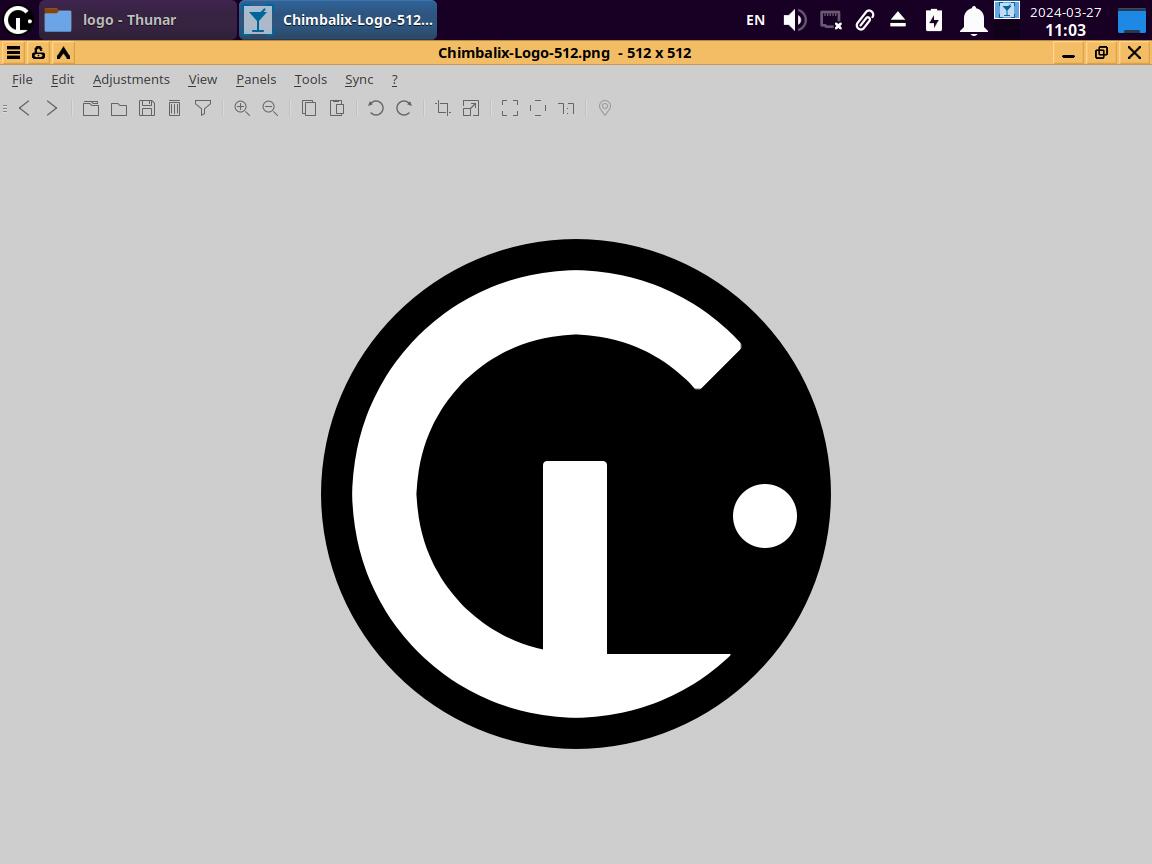Image resolution: width=1152 pixels, height=864 pixels.
Task: Click the 11:03 clock in panel
Action: pos(1065,30)
